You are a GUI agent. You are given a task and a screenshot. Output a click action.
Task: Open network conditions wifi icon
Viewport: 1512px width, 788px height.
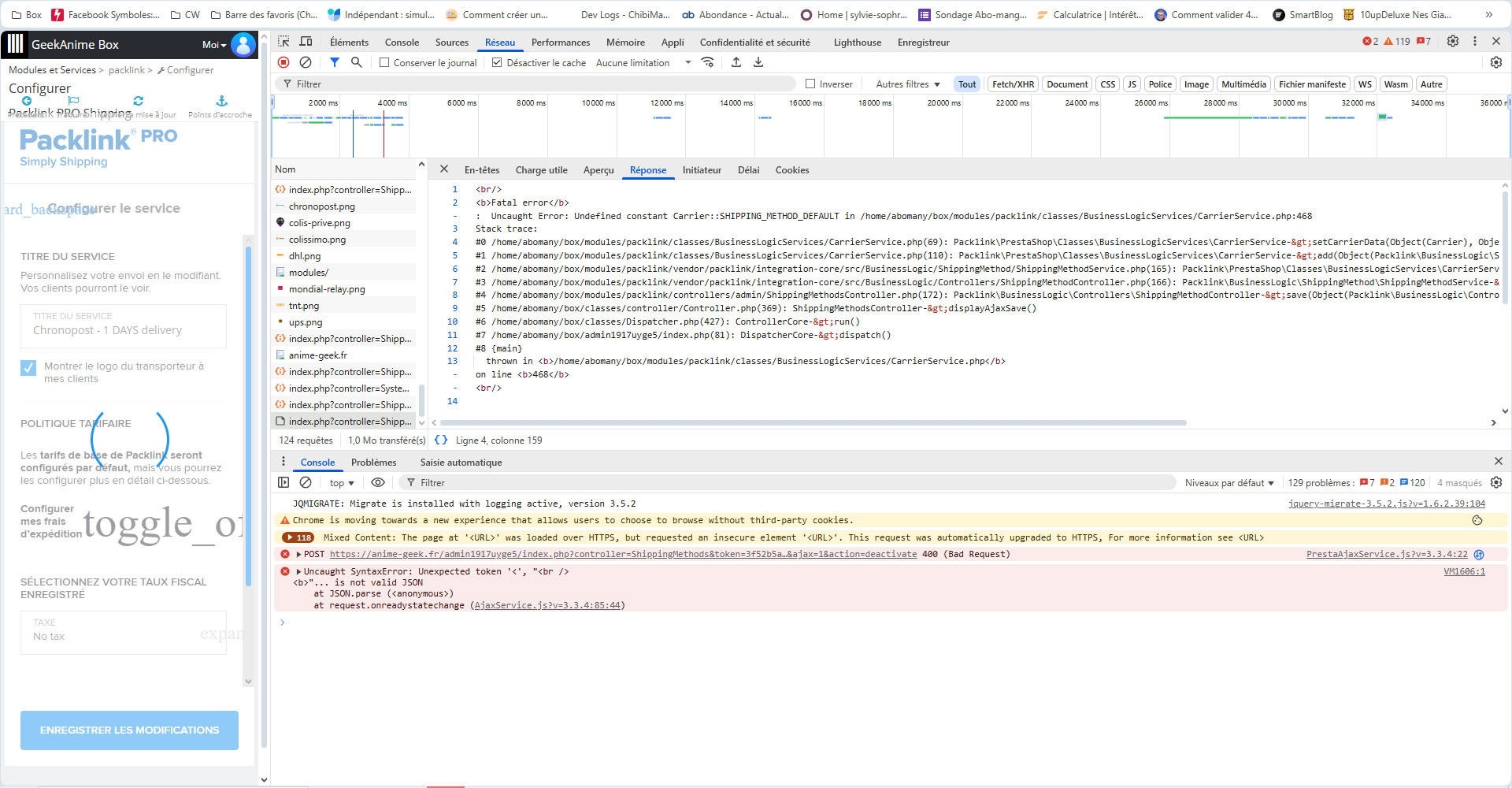click(x=708, y=62)
